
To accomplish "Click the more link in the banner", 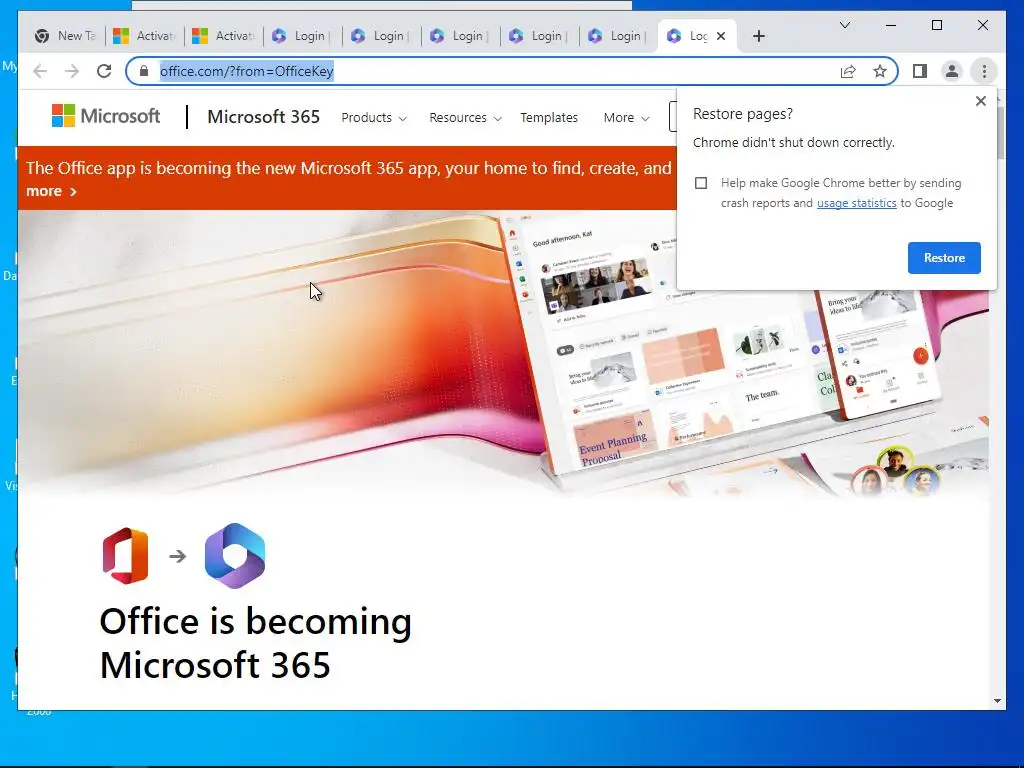I will tap(51, 191).
